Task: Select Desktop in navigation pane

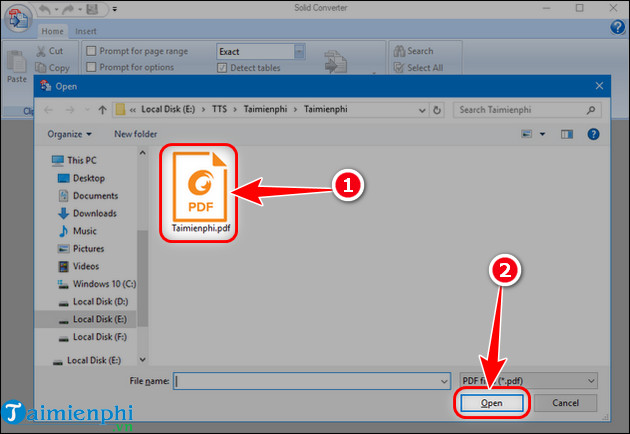Action: pos(81,178)
